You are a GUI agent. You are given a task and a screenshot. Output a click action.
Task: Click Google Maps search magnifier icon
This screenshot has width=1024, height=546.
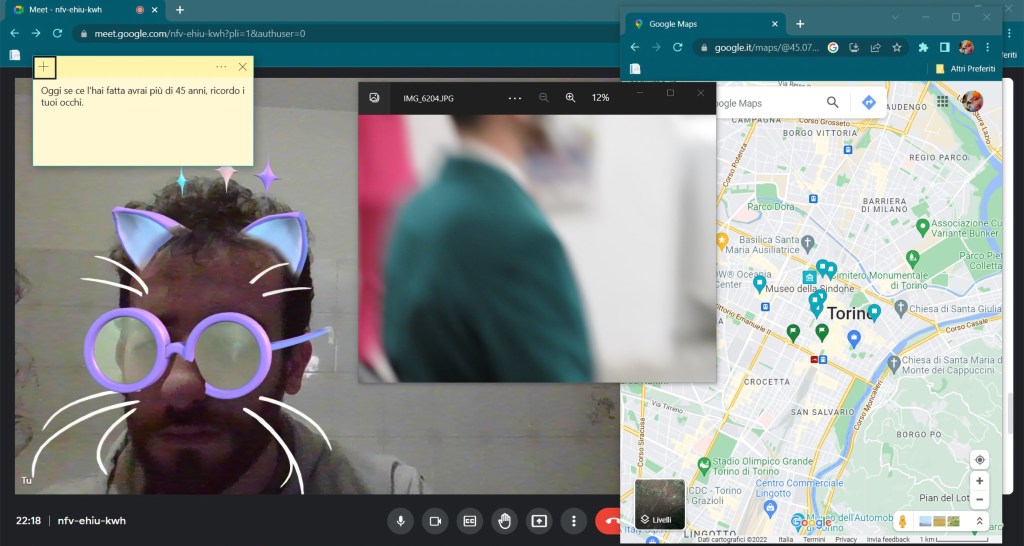pyautogui.click(x=833, y=102)
